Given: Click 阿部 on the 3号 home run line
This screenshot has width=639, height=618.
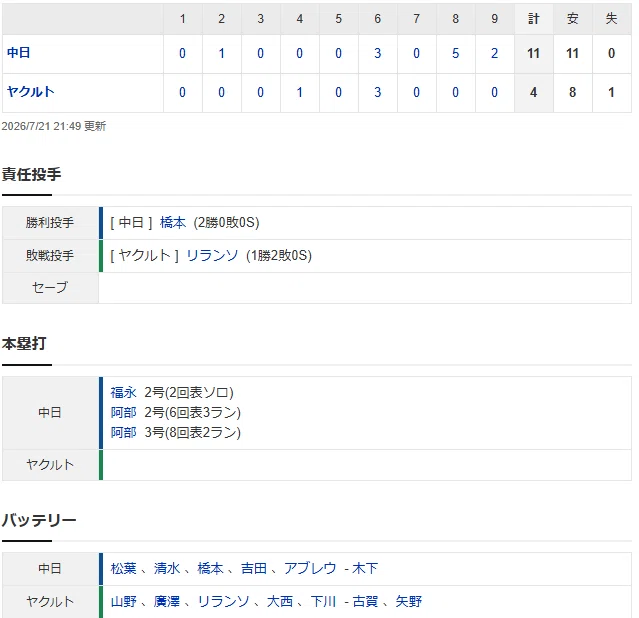Looking at the screenshot, I should point(123,432).
